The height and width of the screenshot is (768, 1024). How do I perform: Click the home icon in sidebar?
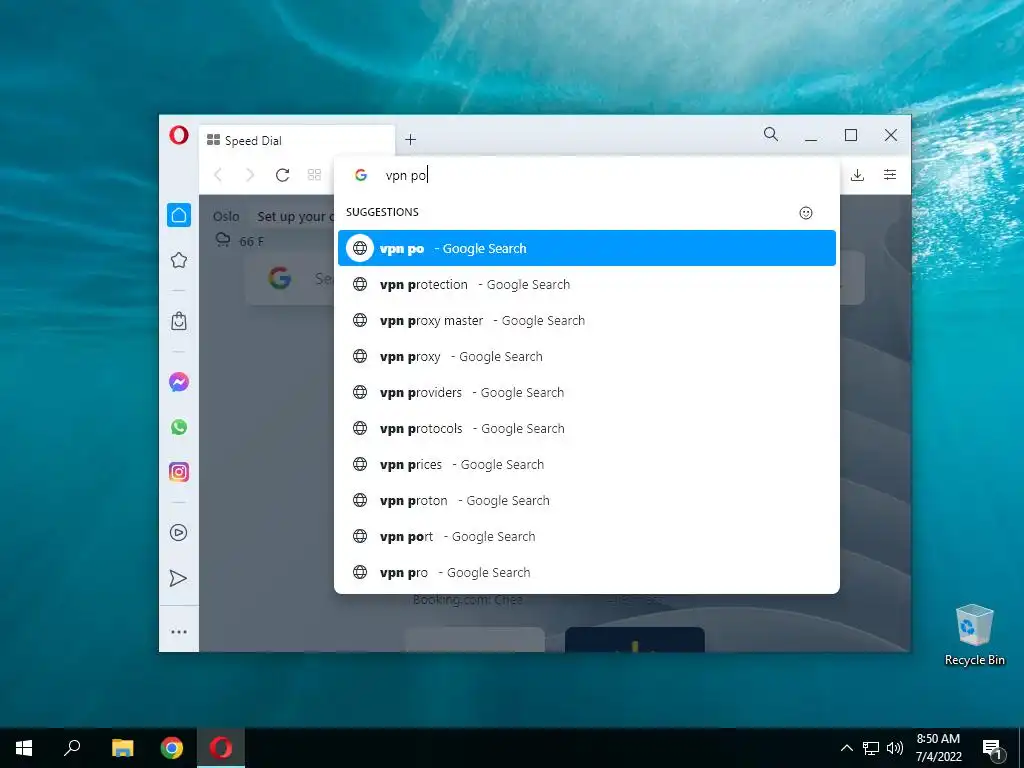(x=179, y=215)
